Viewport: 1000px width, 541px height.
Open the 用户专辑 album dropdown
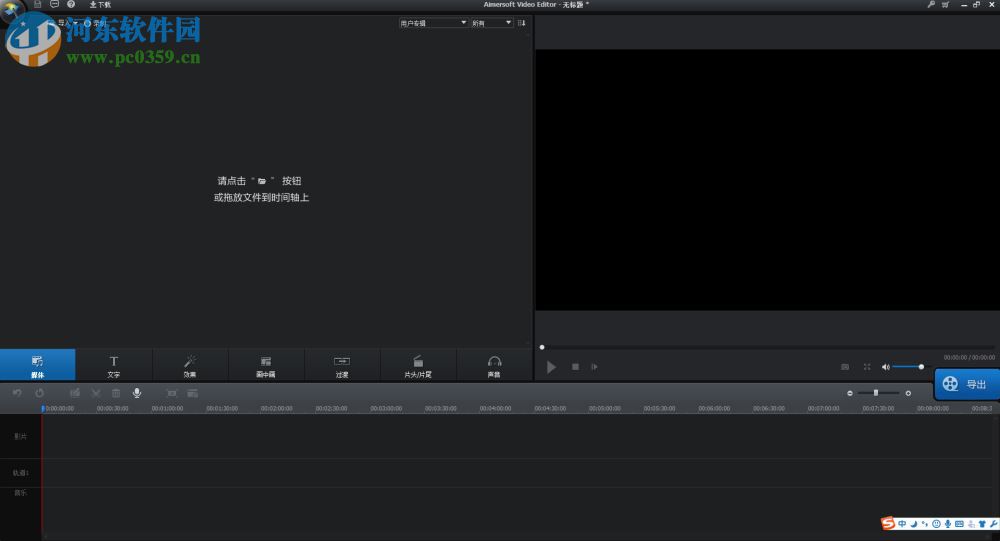coord(434,23)
